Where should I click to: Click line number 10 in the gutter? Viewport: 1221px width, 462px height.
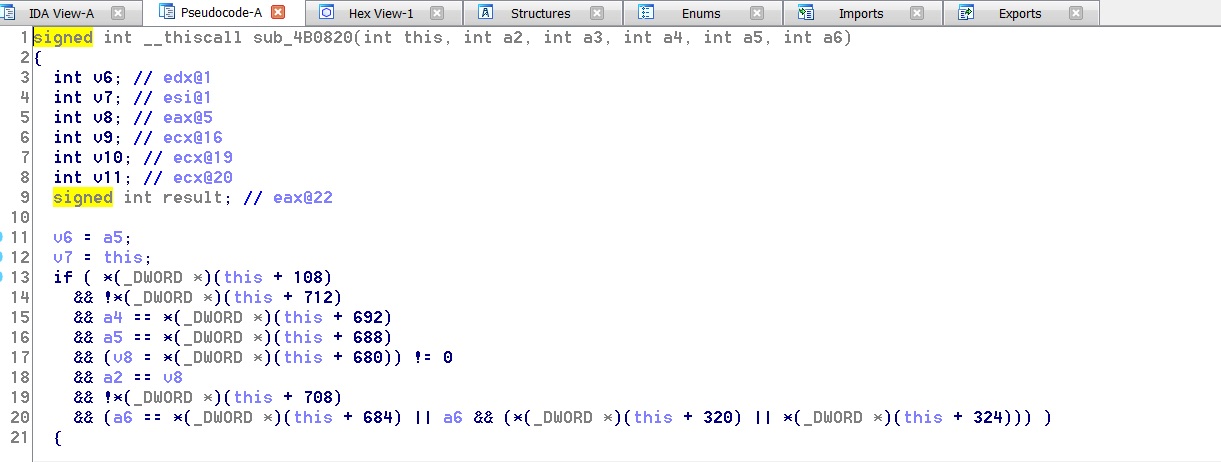click(22, 217)
